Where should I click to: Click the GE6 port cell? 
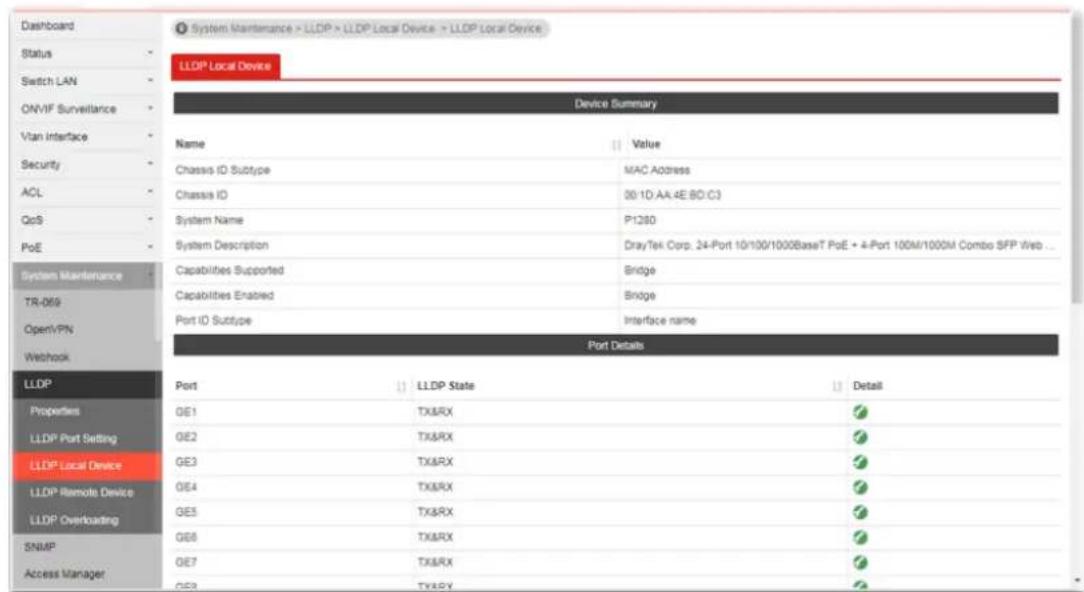(x=186, y=537)
